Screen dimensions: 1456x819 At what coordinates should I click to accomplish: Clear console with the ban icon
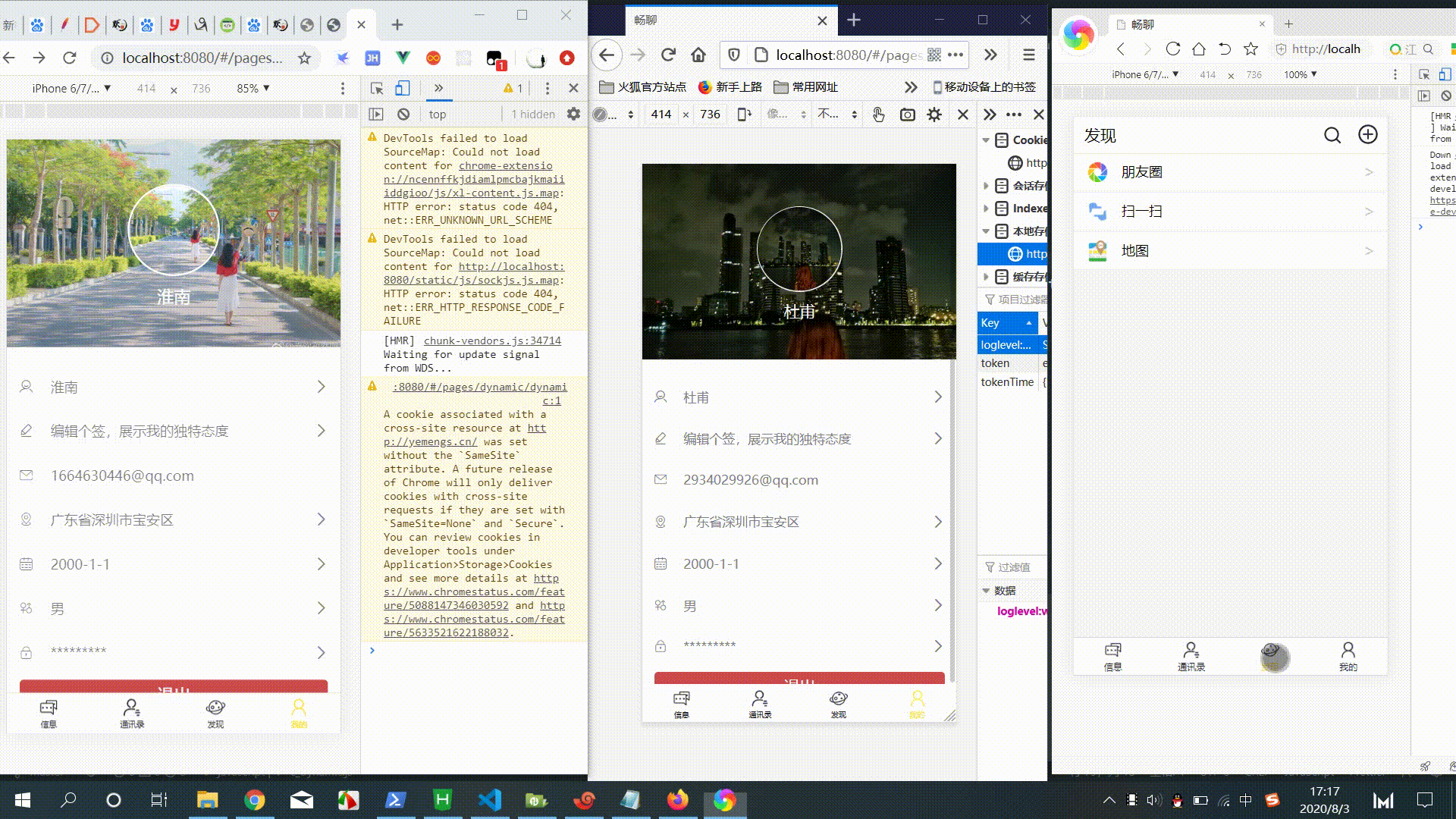click(403, 115)
